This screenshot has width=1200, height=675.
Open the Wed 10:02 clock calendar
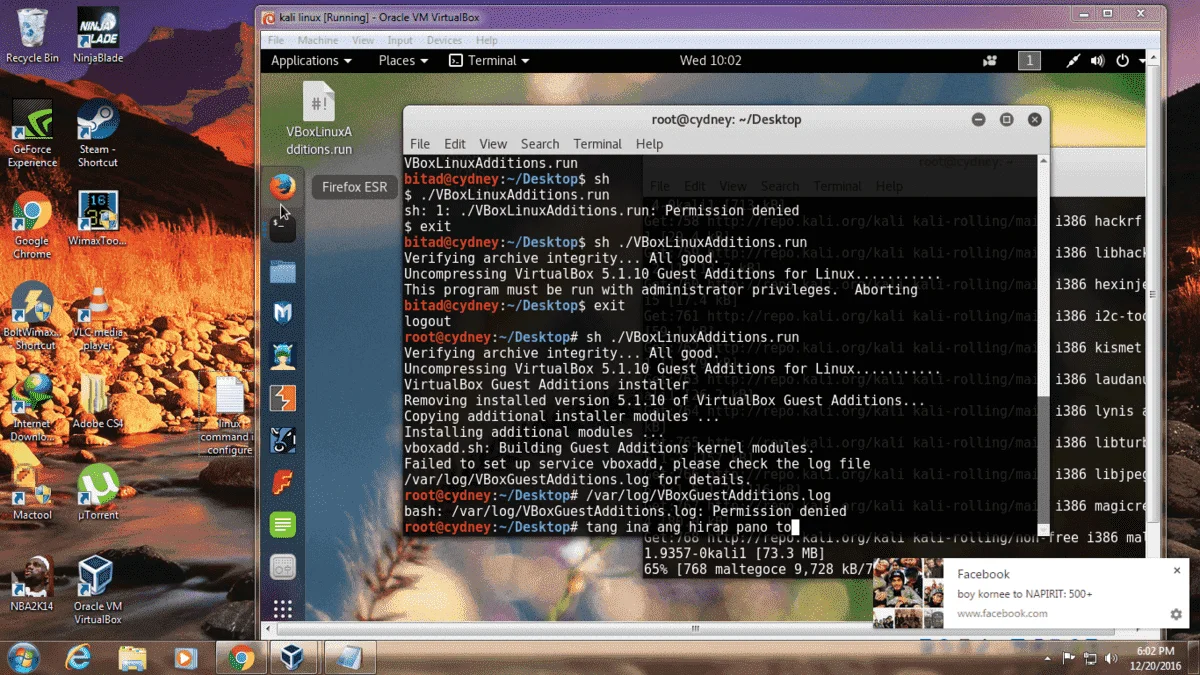pyautogui.click(x=710, y=61)
